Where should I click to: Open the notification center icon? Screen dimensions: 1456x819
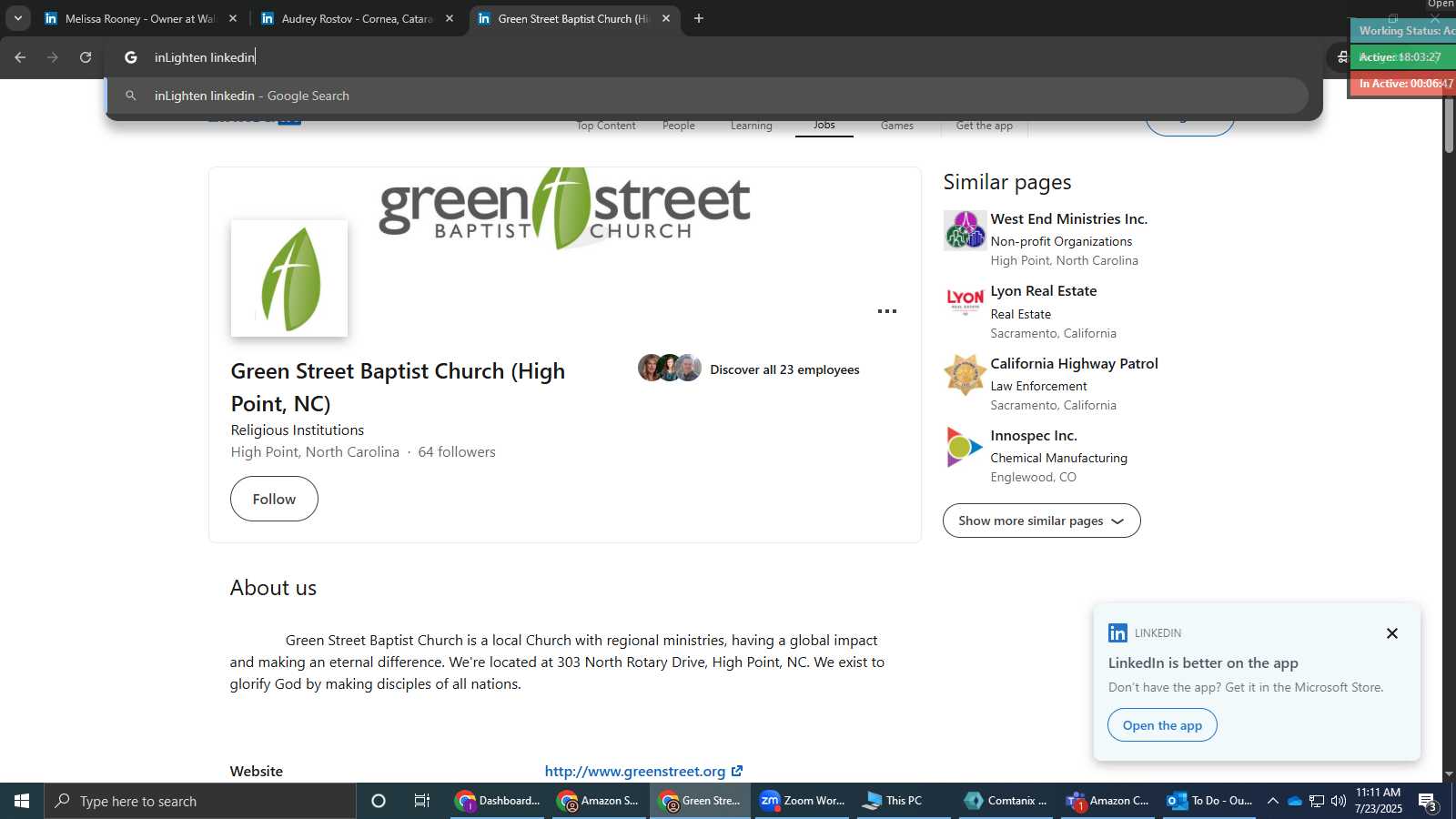point(1427,802)
